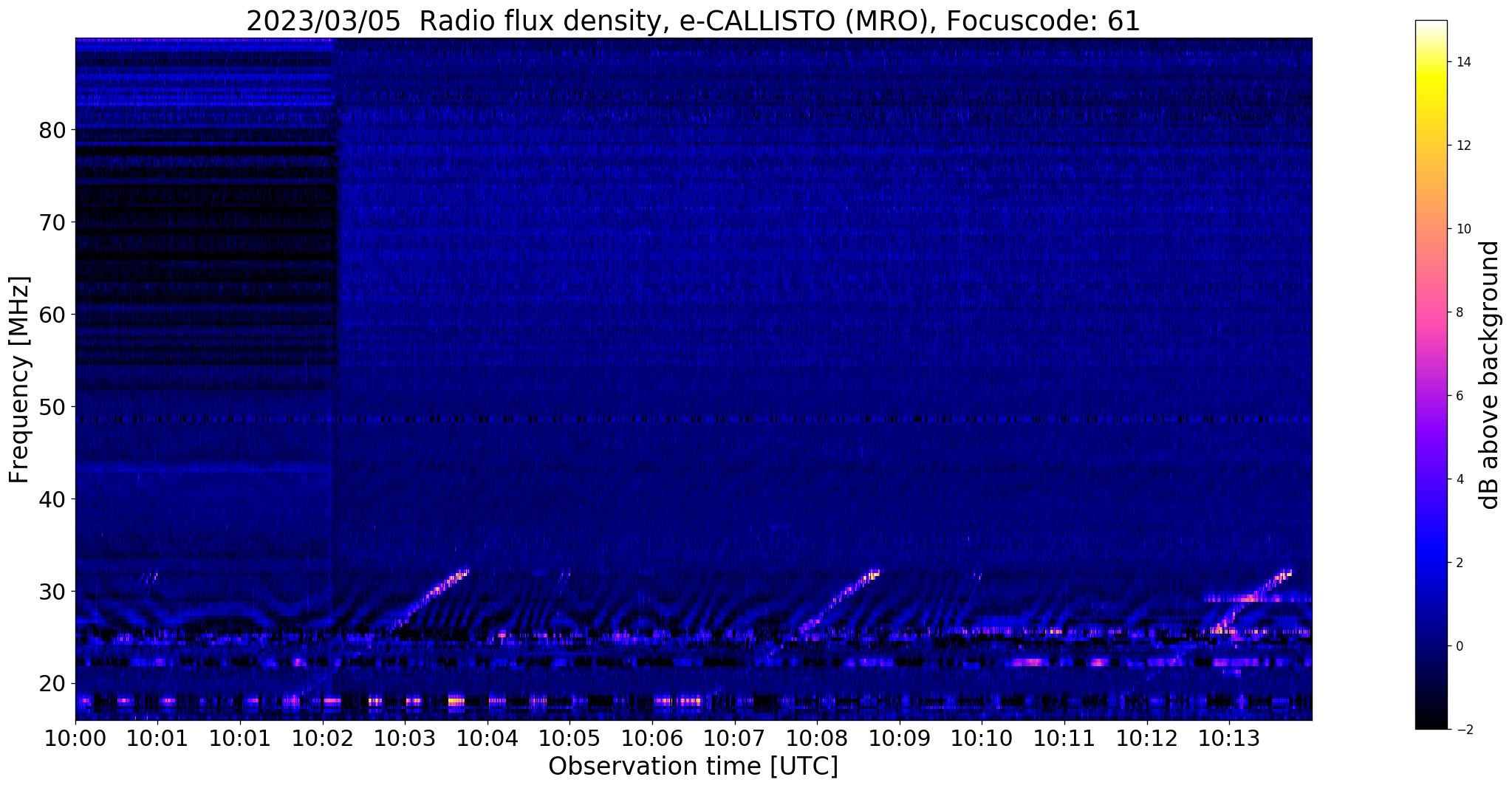Image resolution: width=1512 pixels, height=788 pixels.
Task: Select the 10:07 tick on the time axis
Action: tap(734, 738)
